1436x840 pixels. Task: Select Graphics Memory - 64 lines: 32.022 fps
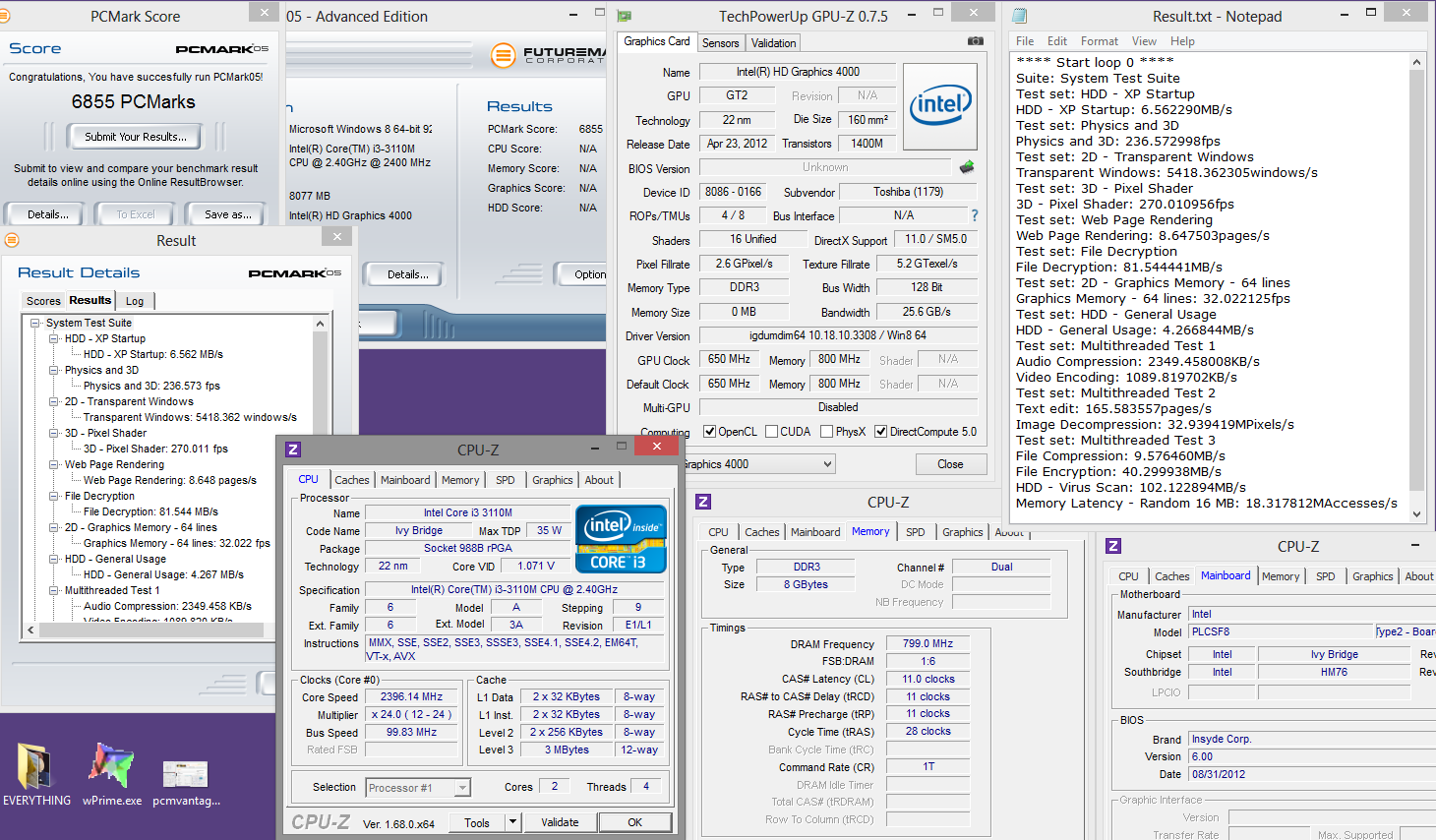coord(176,543)
